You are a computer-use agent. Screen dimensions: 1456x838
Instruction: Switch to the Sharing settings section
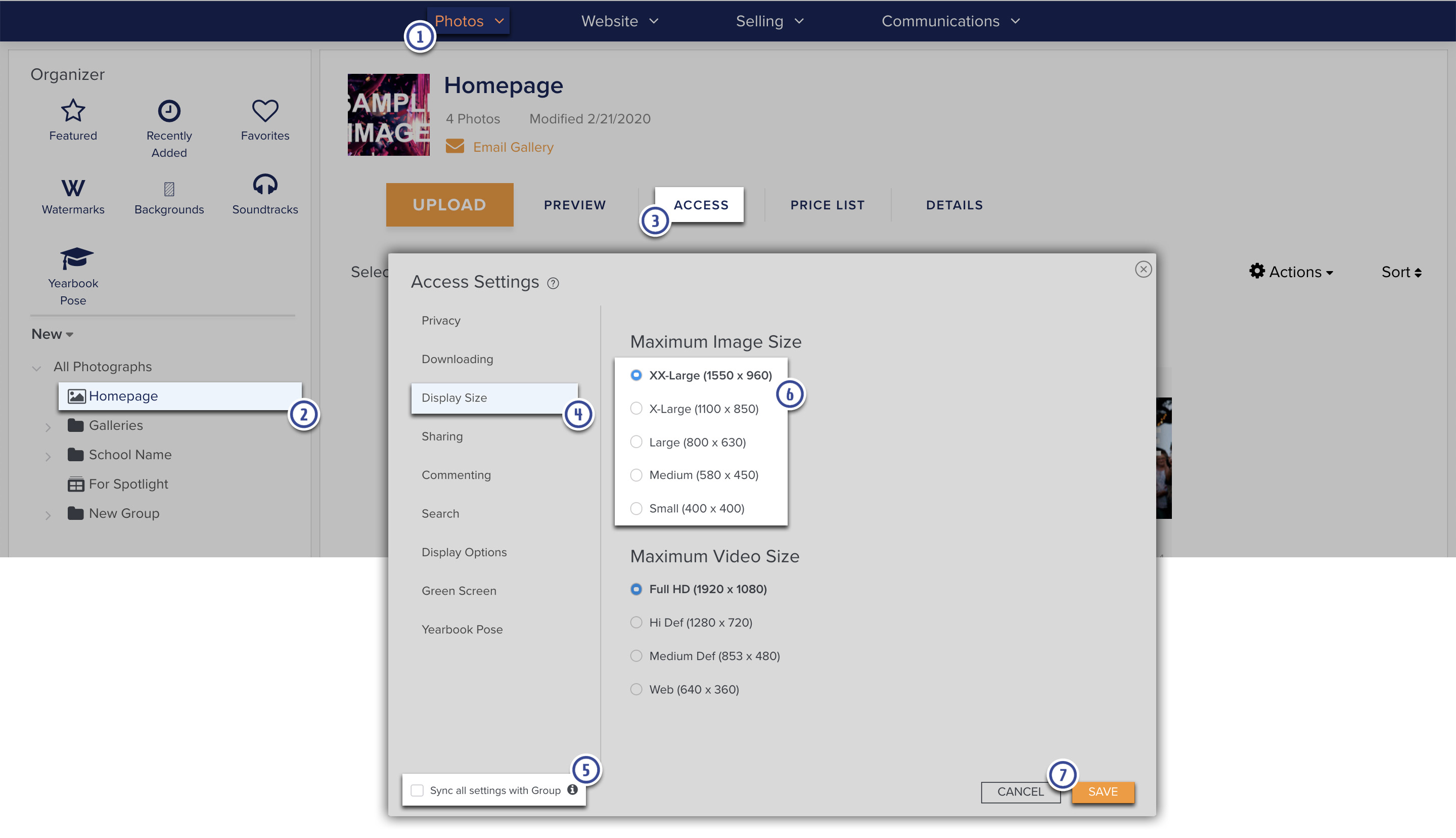[442, 436]
